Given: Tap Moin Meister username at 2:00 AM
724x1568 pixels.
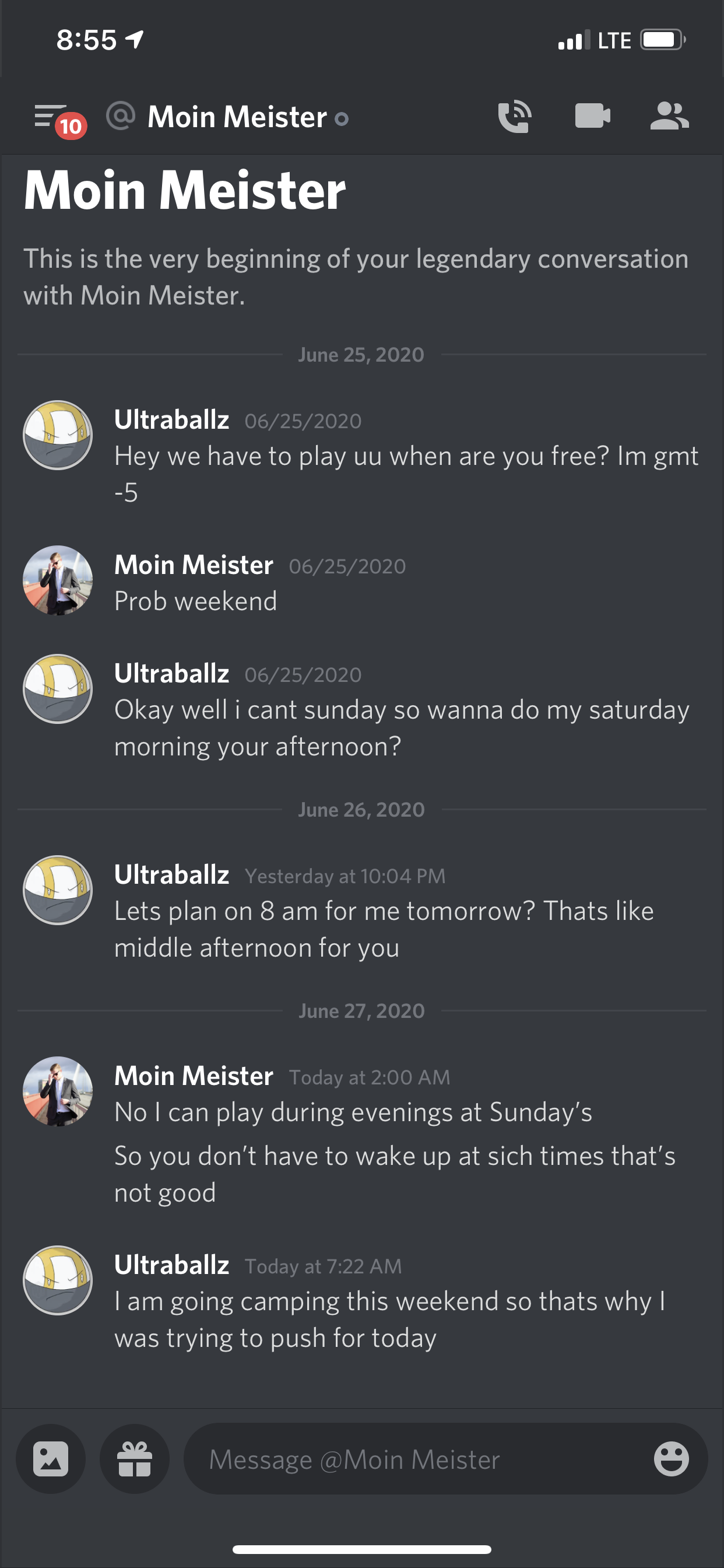Looking at the screenshot, I should 194,1076.
